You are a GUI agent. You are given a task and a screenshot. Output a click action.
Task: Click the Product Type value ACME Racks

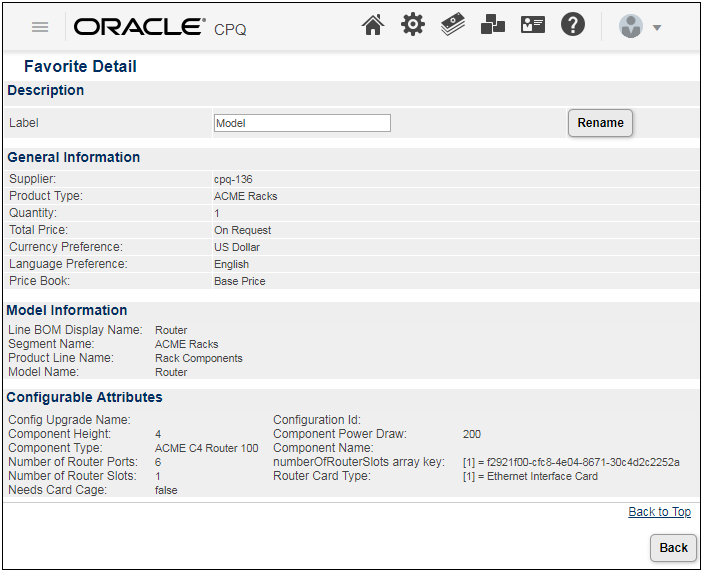(x=246, y=196)
